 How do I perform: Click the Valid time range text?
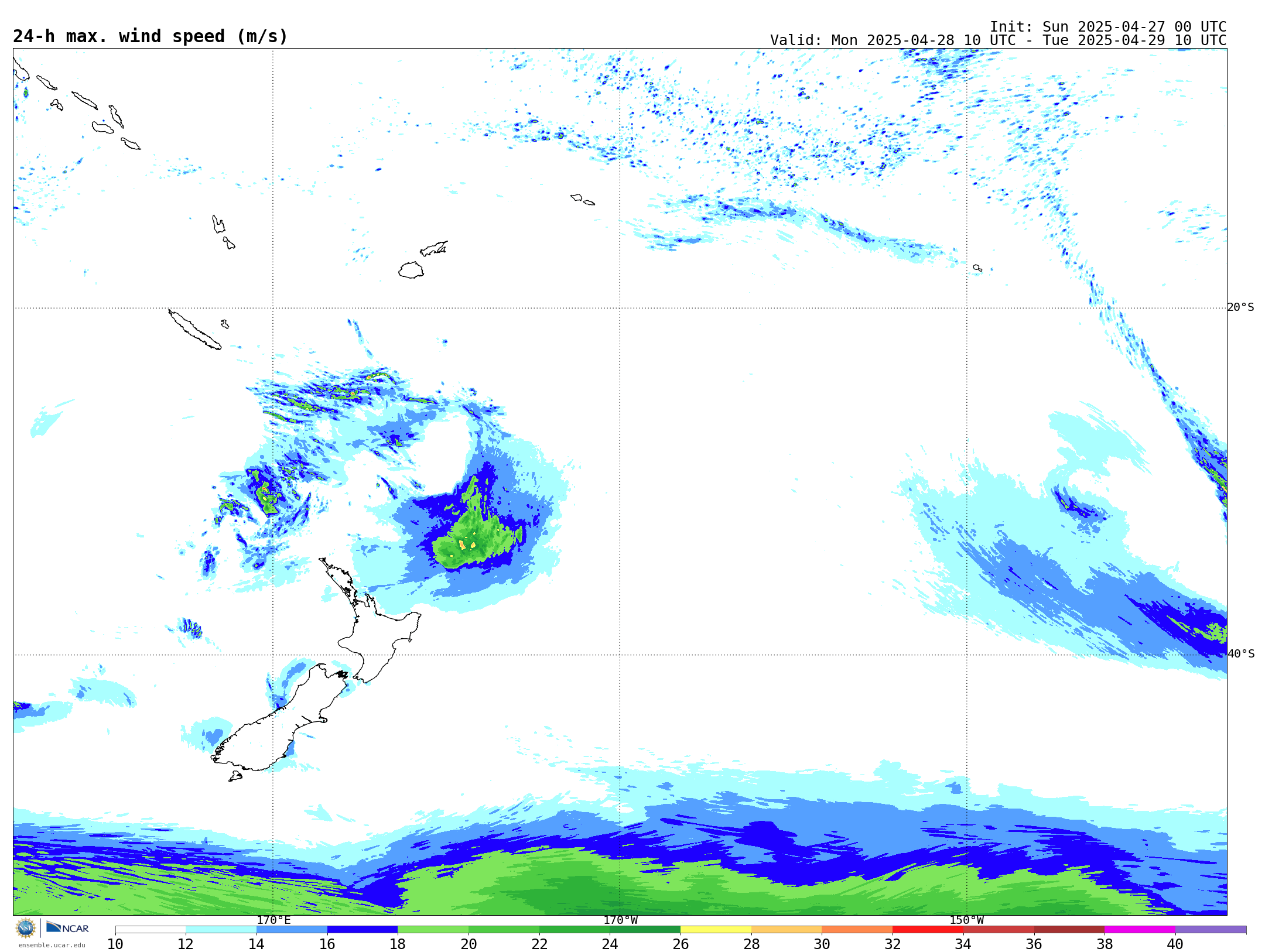tap(998, 40)
